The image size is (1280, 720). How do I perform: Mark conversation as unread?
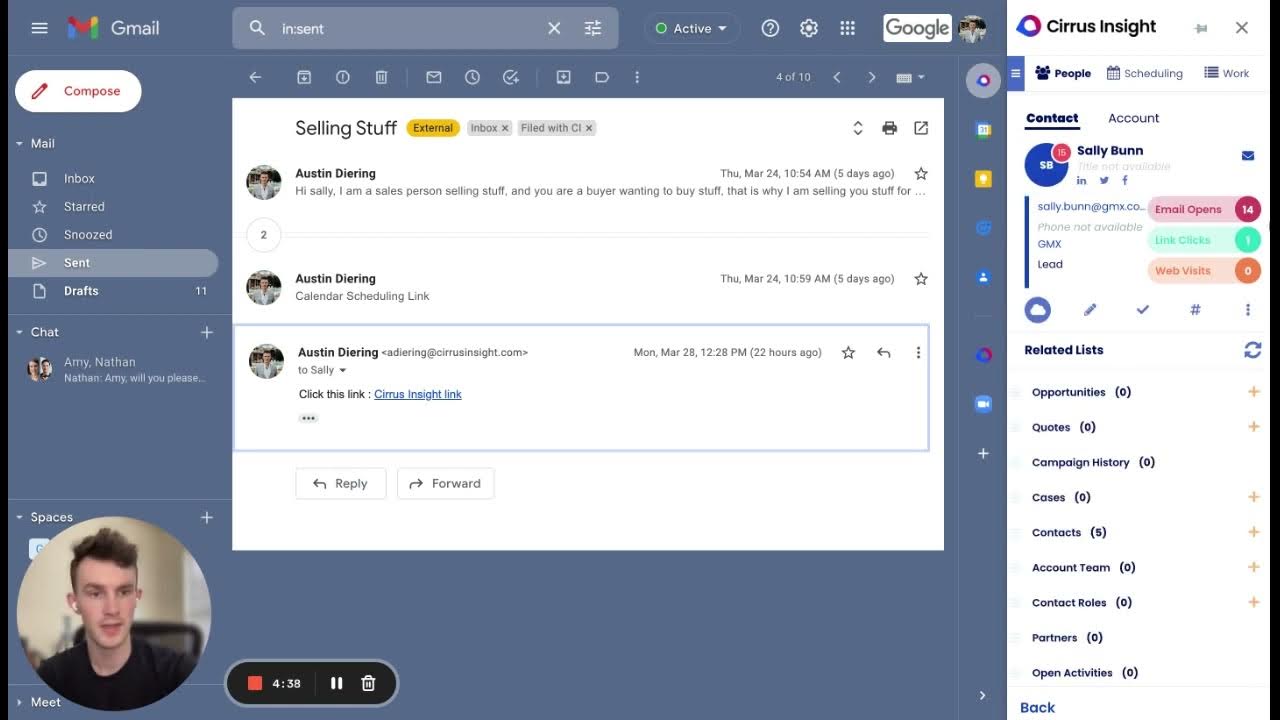coord(434,77)
